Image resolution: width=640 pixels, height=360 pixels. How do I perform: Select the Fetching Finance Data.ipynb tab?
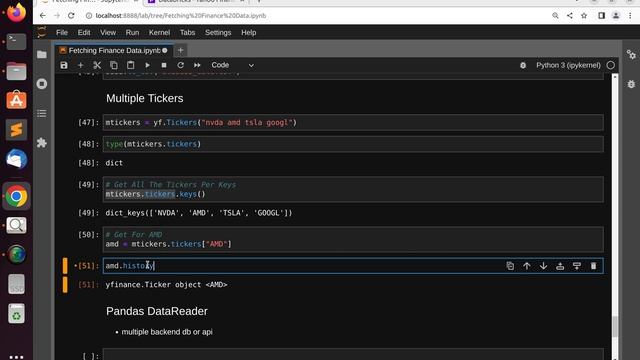[114, 50]
